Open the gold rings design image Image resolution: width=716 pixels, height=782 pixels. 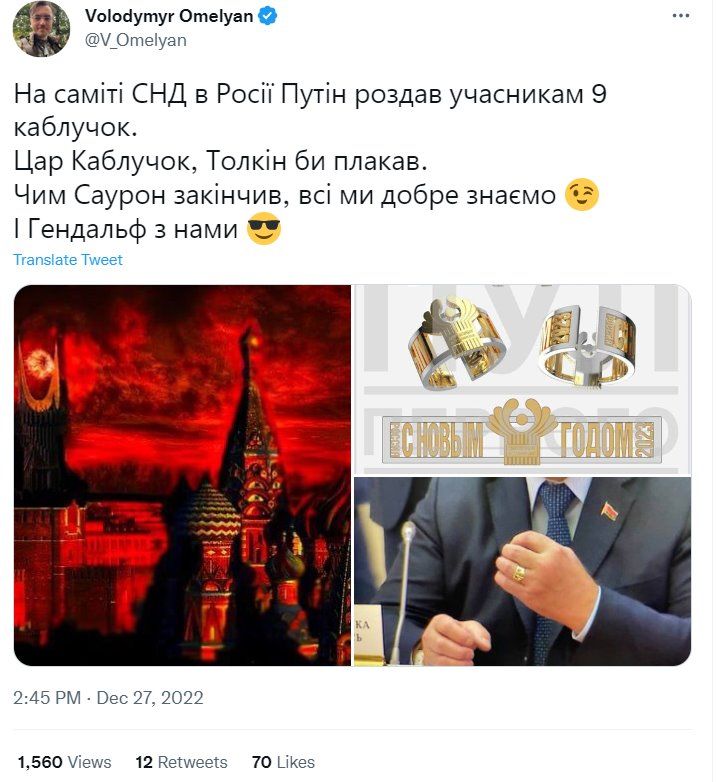click(523, 379)
